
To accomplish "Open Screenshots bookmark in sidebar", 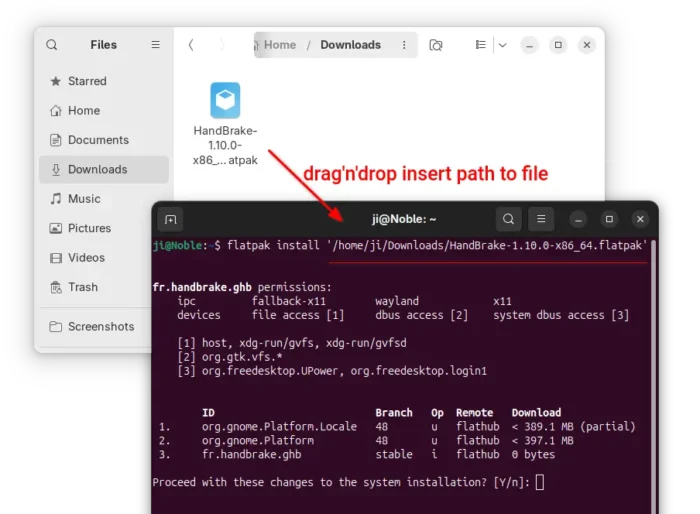I will pyautogui.click(x=100, y=326).
